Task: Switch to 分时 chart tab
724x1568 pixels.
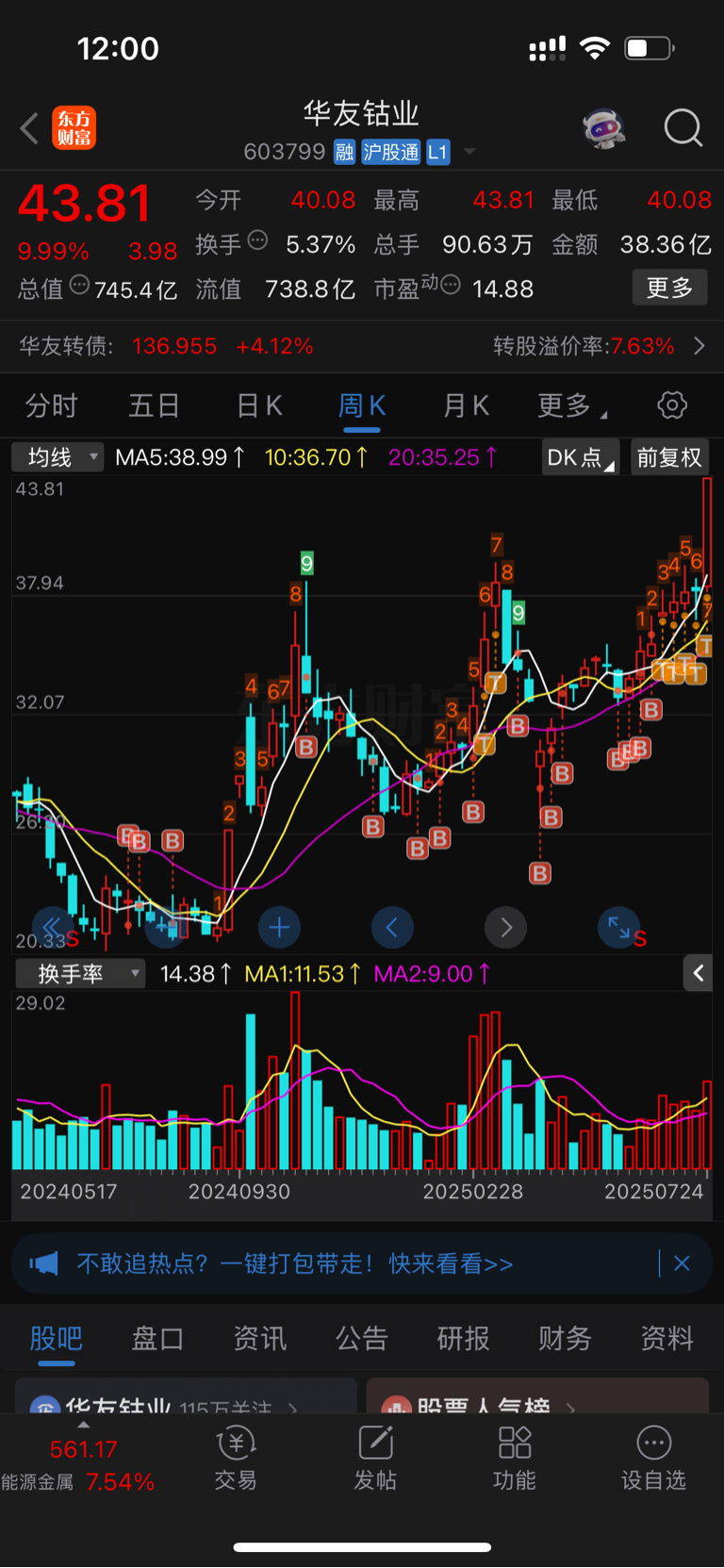Action: point(51,405)
